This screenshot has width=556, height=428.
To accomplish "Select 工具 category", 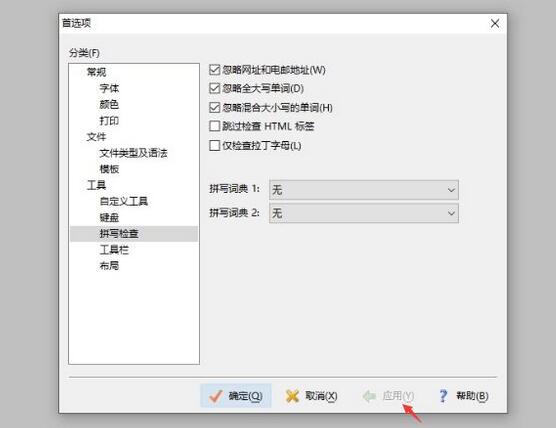I will click(96, 185).
